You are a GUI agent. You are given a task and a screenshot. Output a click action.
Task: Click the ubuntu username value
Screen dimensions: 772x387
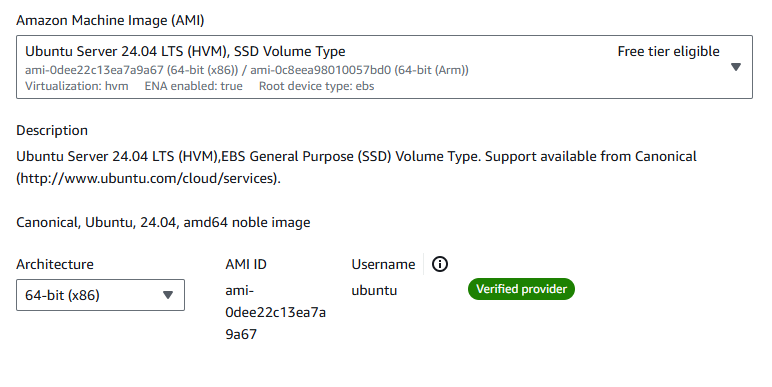pos(374,290)
